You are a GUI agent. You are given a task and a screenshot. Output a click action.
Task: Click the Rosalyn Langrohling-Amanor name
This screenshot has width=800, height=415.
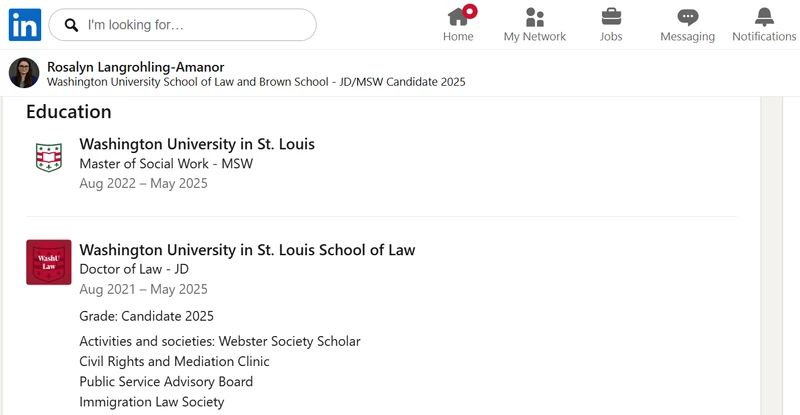(x=136, y=67)
